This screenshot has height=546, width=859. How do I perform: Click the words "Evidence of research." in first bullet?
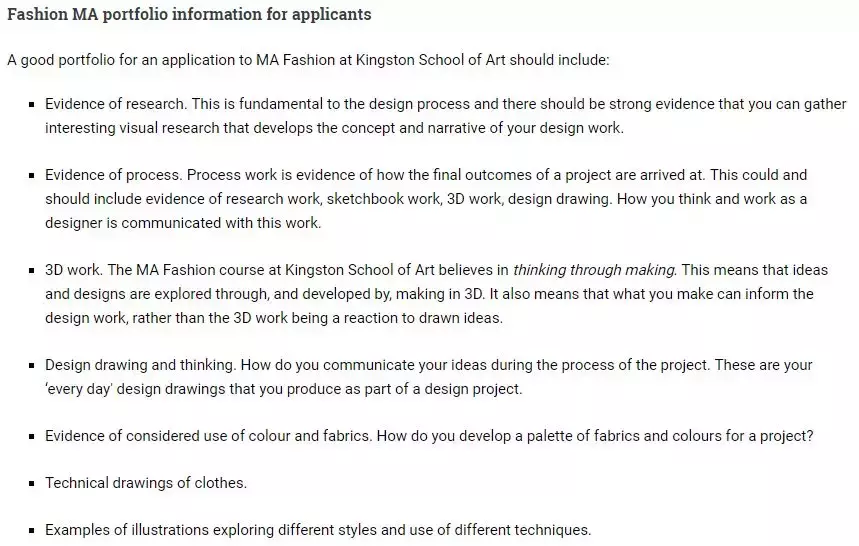(116, 104)
